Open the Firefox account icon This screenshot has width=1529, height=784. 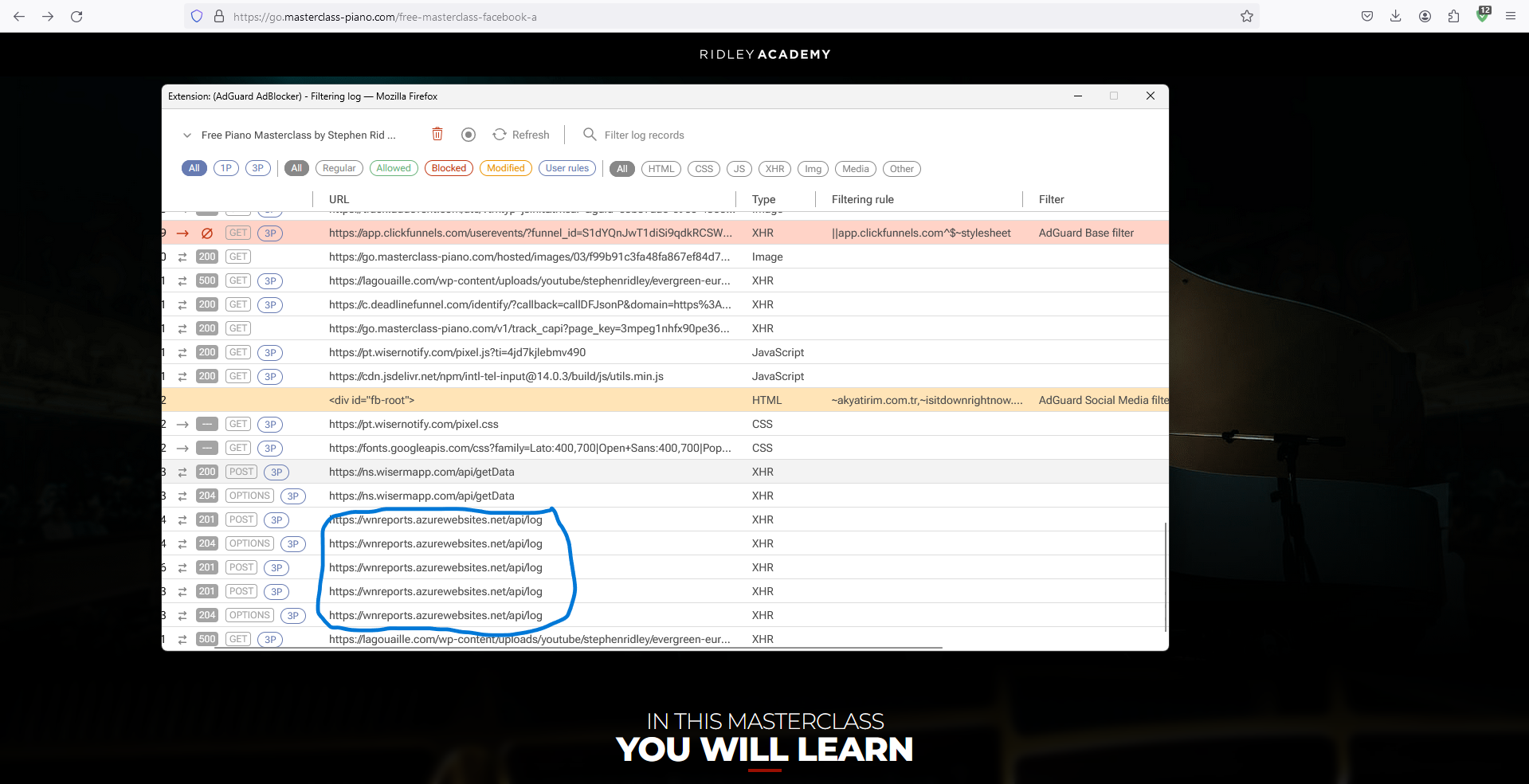[1425, 16]
